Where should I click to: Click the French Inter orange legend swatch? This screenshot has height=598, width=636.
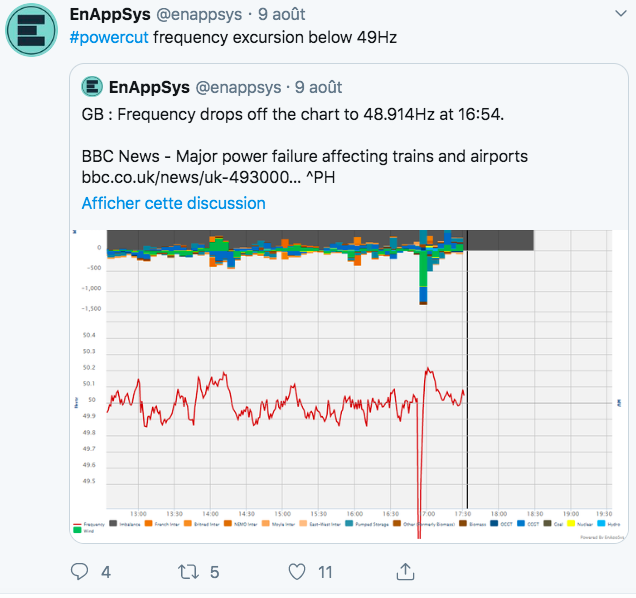click(148, 523)
